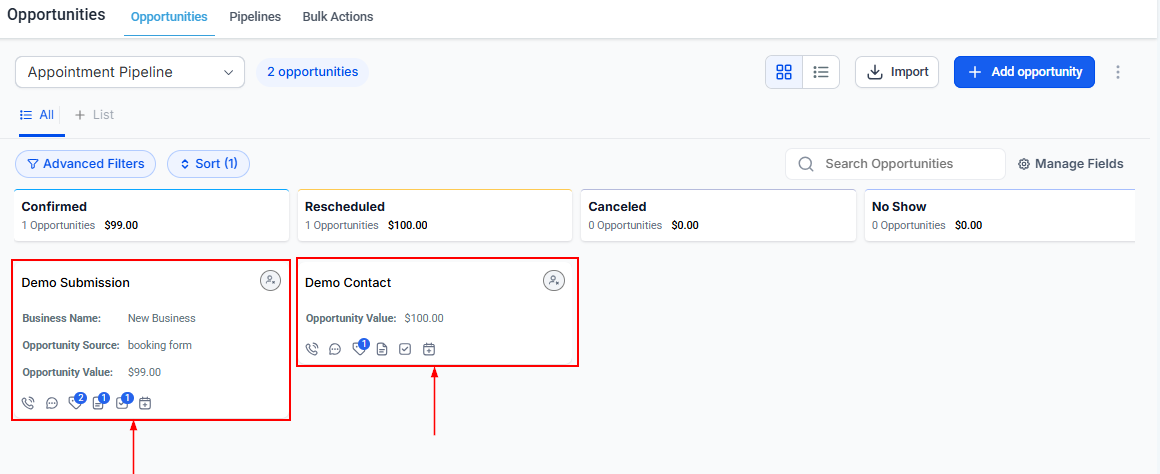1160x474 pixels.
Task: Open the Appointment Pipeline dropdown
Action: (130, 72)
